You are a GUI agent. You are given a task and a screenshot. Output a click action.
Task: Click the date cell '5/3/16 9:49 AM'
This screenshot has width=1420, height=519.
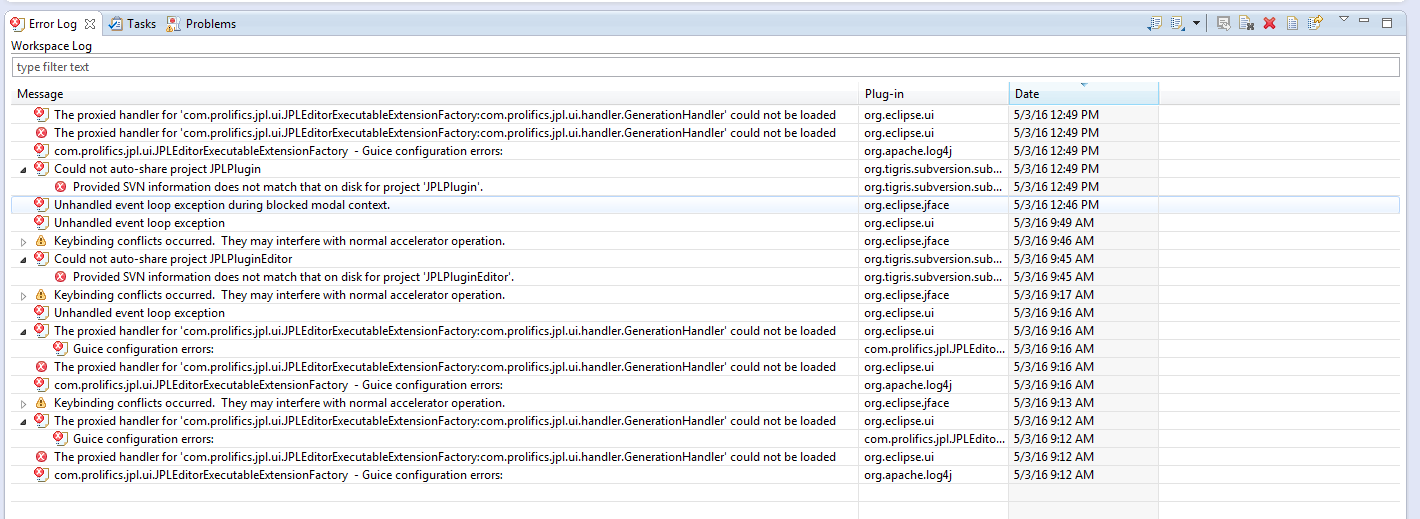pyautogui.click(x=1054, y=223)
